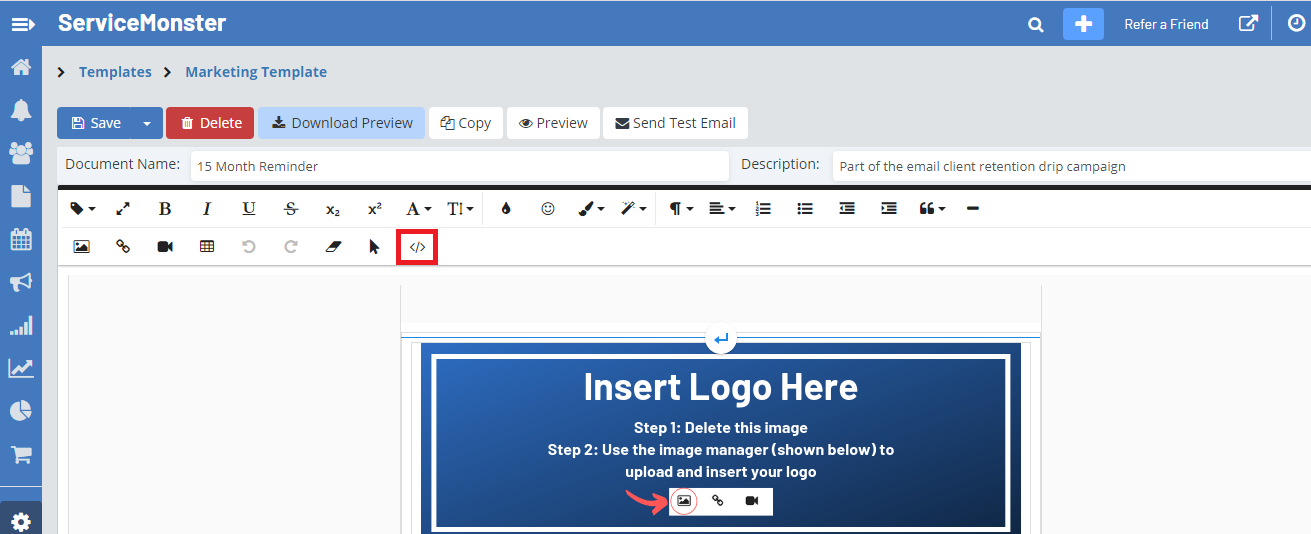Click the Send Test Email button
Viewport: 1311px width, 534px height.
pyautogui.click(x=675, y=123)
